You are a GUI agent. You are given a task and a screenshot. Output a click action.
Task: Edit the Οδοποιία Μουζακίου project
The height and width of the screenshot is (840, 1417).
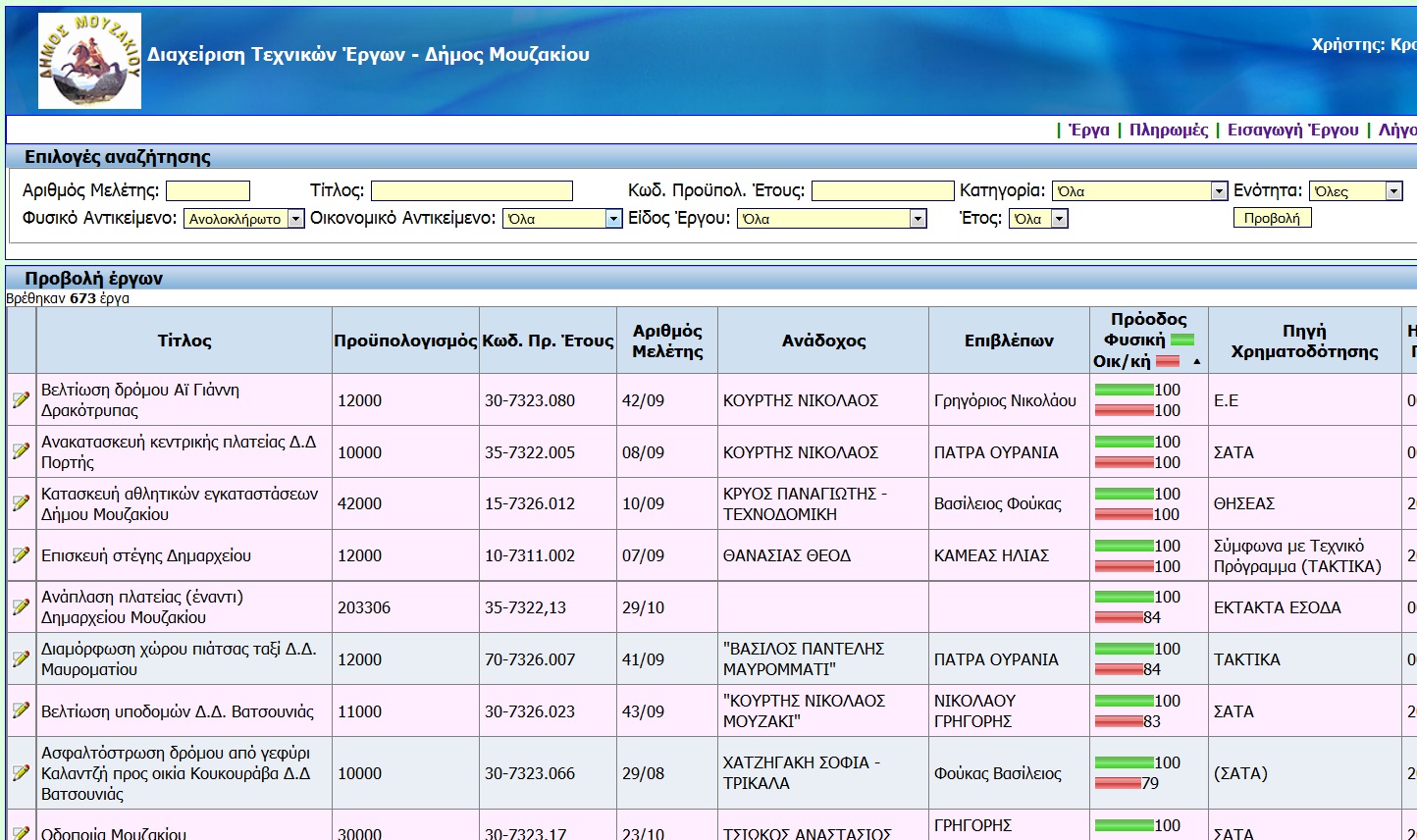point(21,831)
